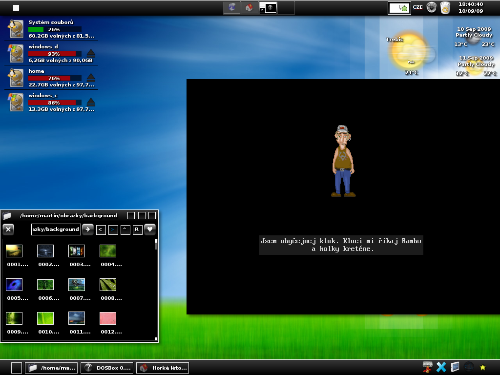
Task: Switch to /home/ma... taskbar entry
Action: [x=52, y=368]
